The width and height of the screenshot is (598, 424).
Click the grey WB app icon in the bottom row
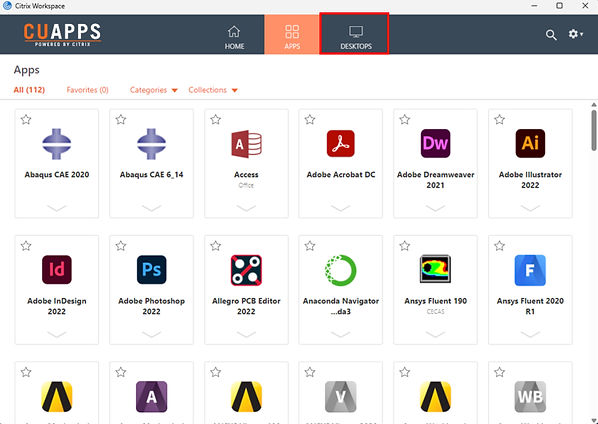pos(530,397)
